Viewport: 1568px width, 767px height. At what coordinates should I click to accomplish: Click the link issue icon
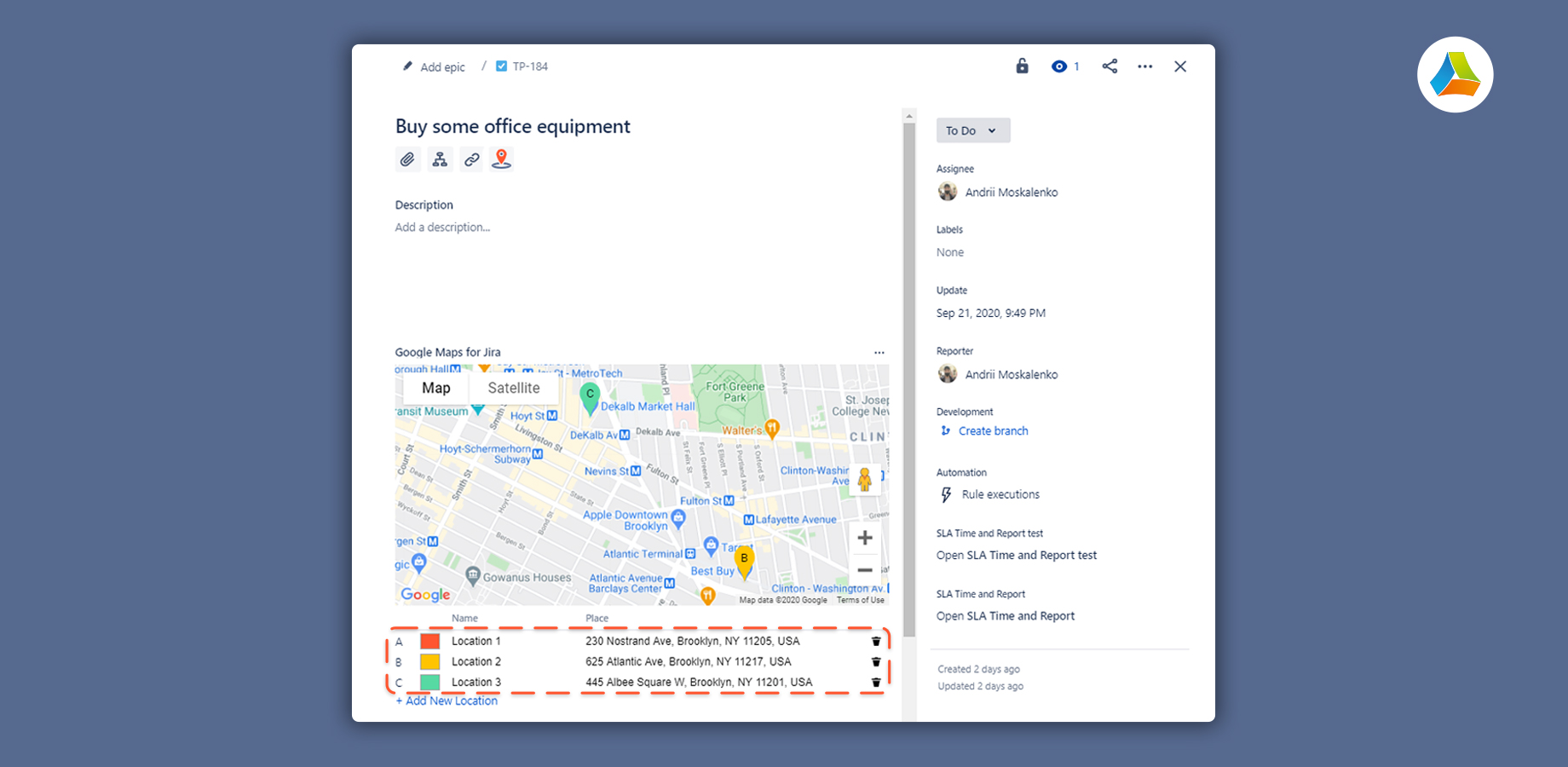click(471, 159)
